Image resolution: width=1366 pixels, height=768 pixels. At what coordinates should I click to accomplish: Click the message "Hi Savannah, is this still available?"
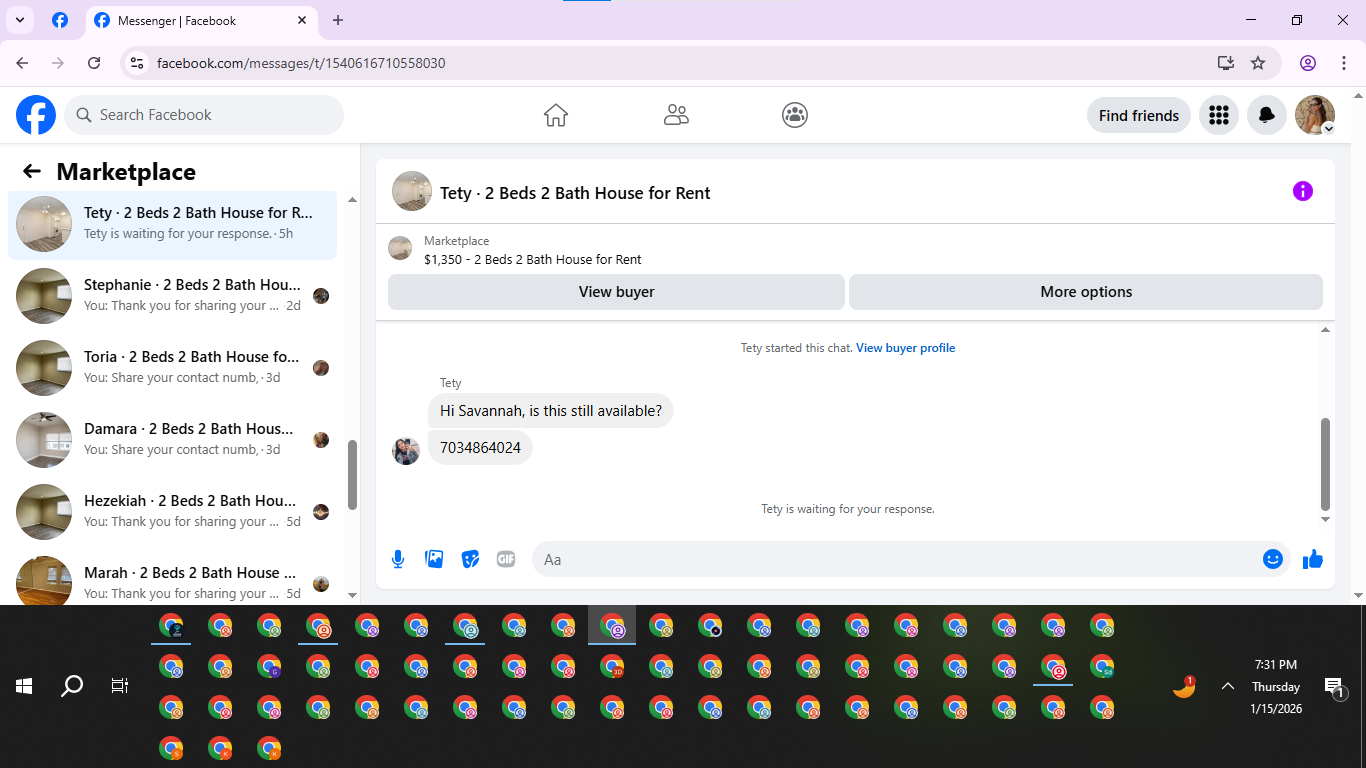pos(551,411)
